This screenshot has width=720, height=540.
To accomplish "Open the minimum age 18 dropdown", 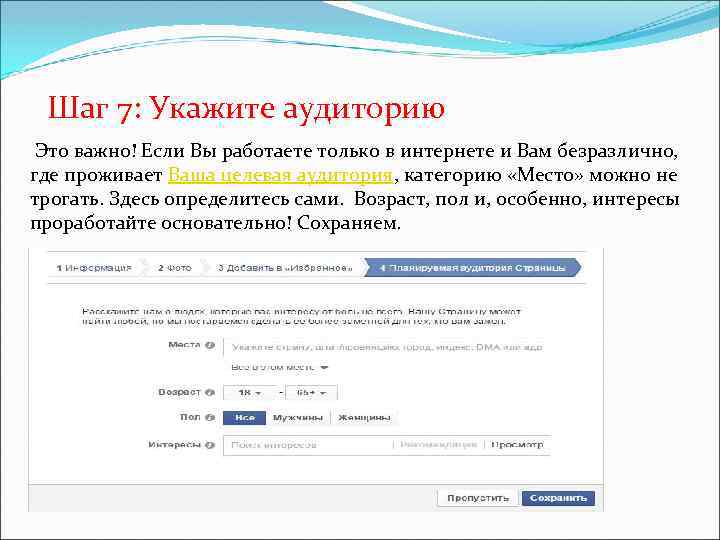I will click(x=251, y=393).
